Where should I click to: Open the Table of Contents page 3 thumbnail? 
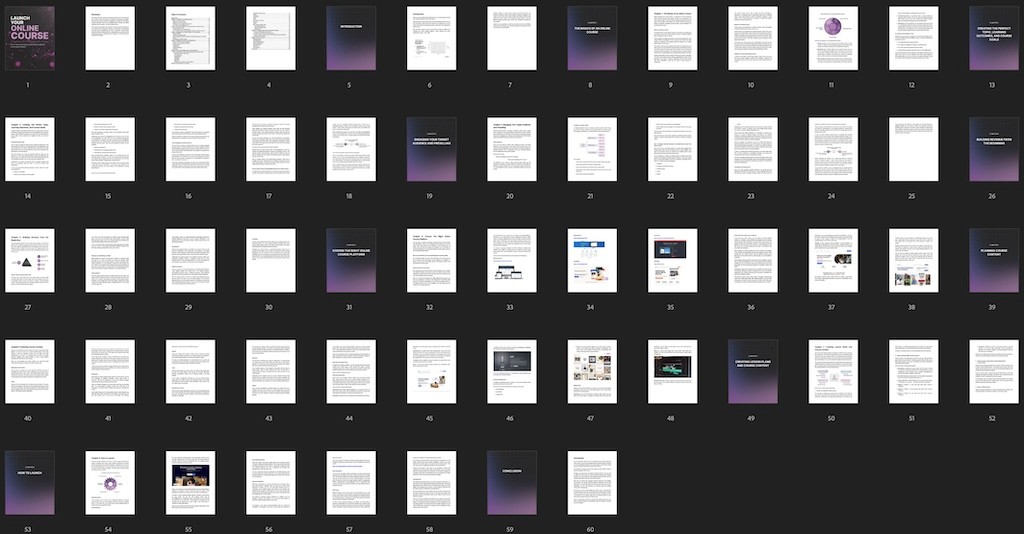pos(191,39)
